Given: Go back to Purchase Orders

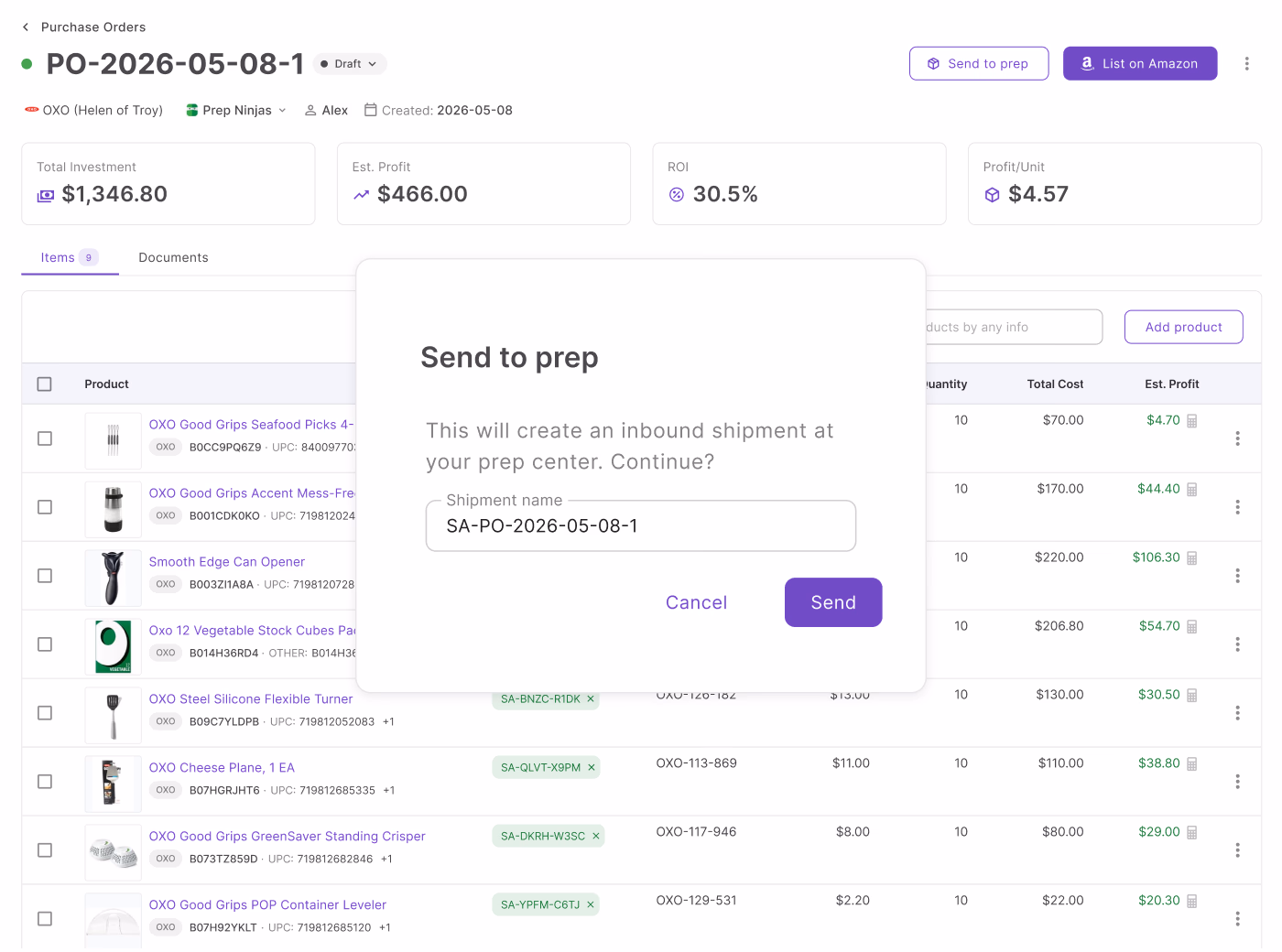Looking at the screenshot, I should [83, 27].
